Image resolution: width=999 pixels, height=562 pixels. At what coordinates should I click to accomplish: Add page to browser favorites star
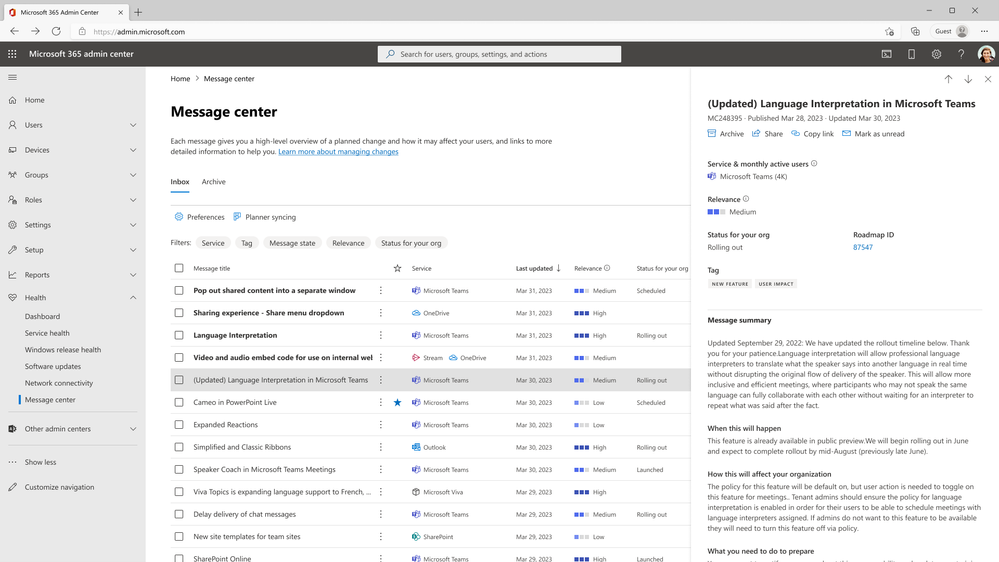pos(889,31)
